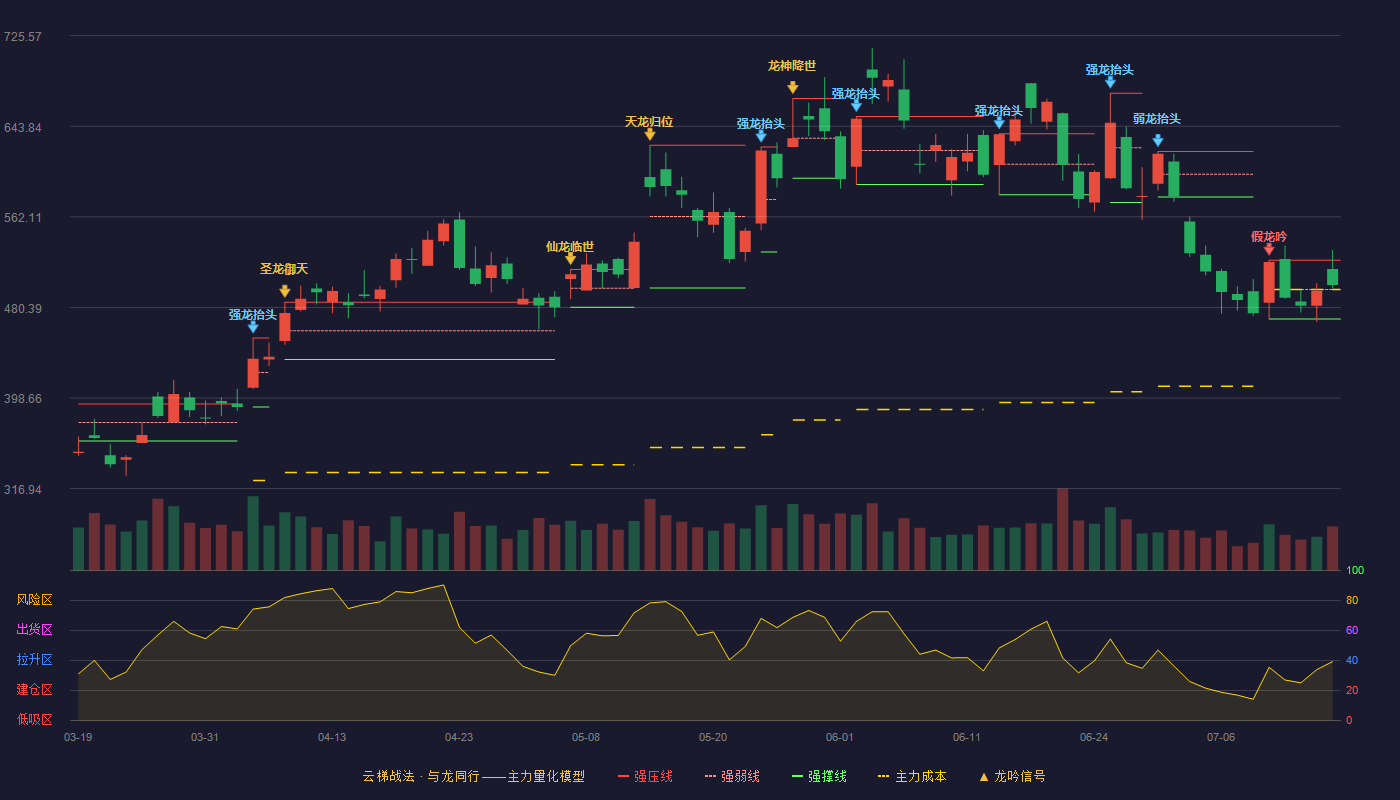The width and height of the screenshot is (1400, 800).
Task: Click the 建仓区 zone label
Action: point(35,690)
